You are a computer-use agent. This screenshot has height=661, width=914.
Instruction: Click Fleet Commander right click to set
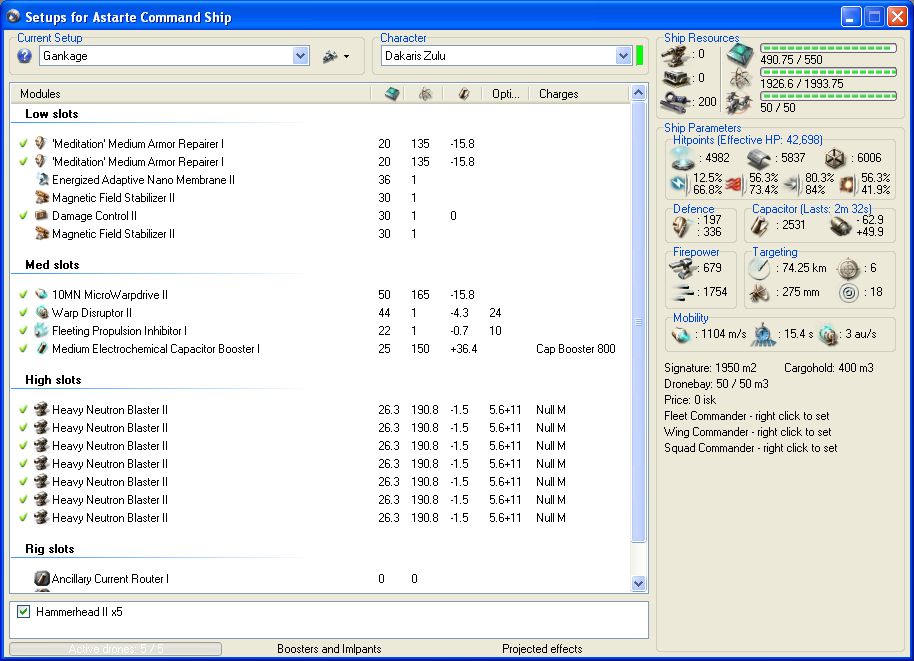click(746, 416)
